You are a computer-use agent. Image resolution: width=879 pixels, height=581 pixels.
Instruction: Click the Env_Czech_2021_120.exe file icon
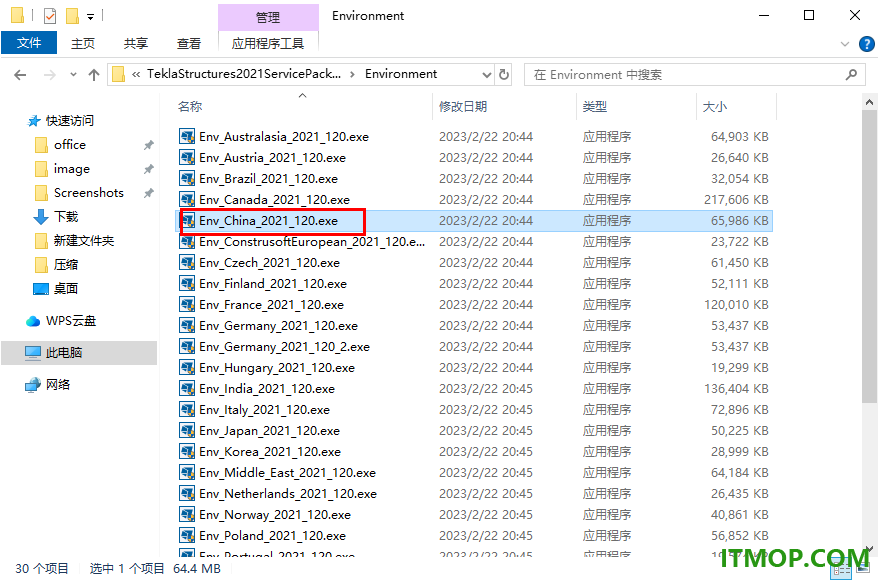click(187, 262)
